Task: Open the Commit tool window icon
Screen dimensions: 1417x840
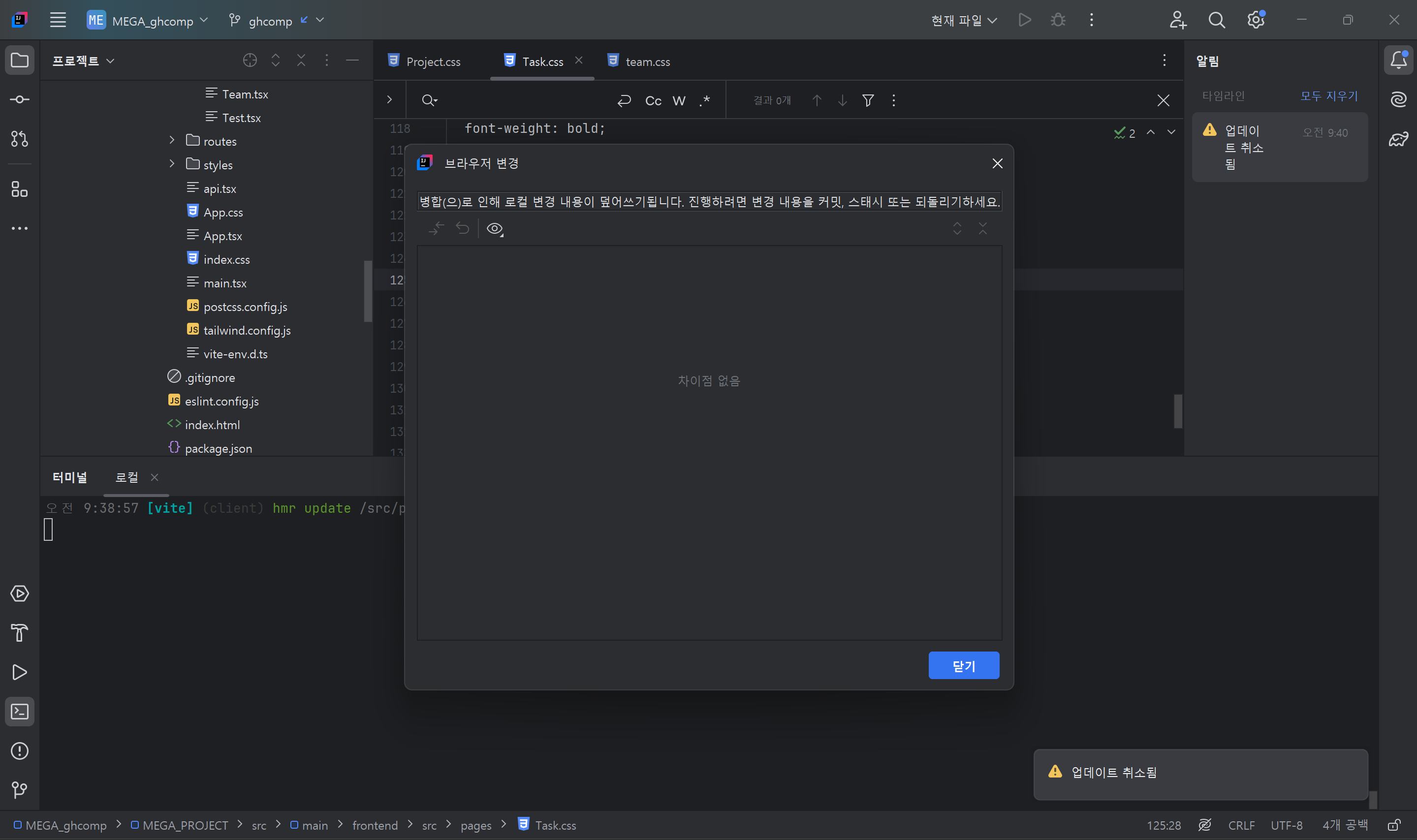Action: pyautogui.click(x=19, y=99)
